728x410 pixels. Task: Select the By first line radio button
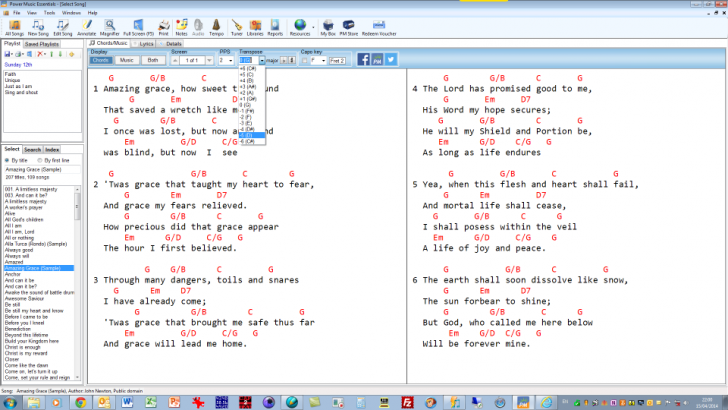click(x=40, y=160)
